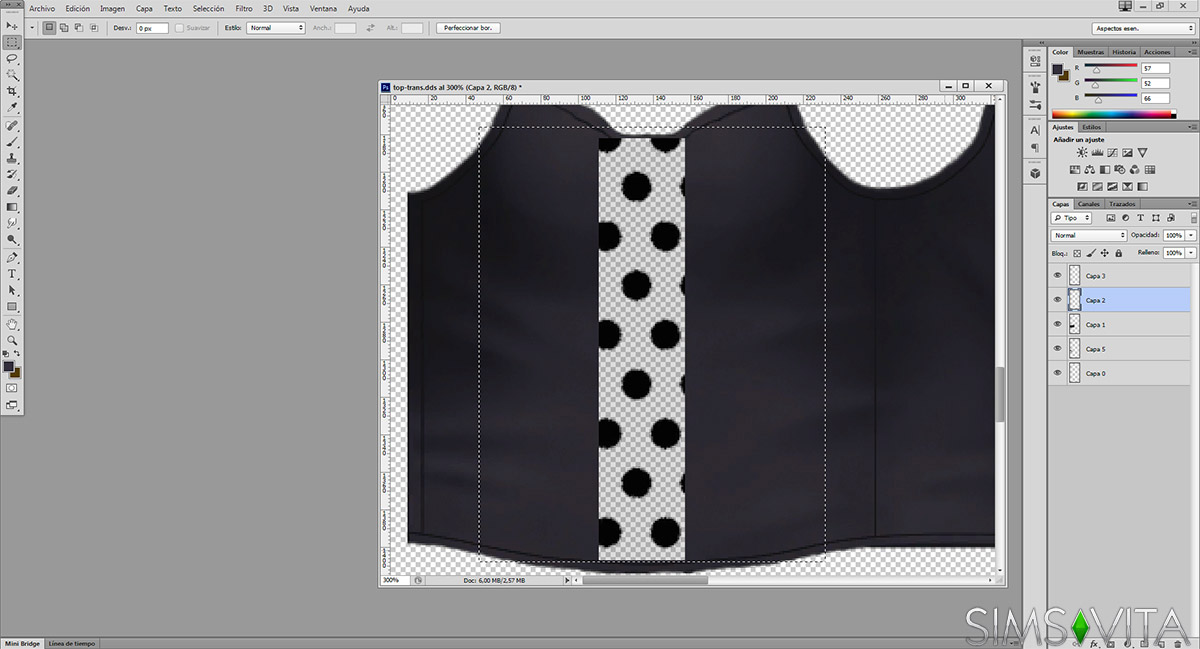1200x649 pixels.
Task: Select the Healing Brush tool
Action: point(12,127)
